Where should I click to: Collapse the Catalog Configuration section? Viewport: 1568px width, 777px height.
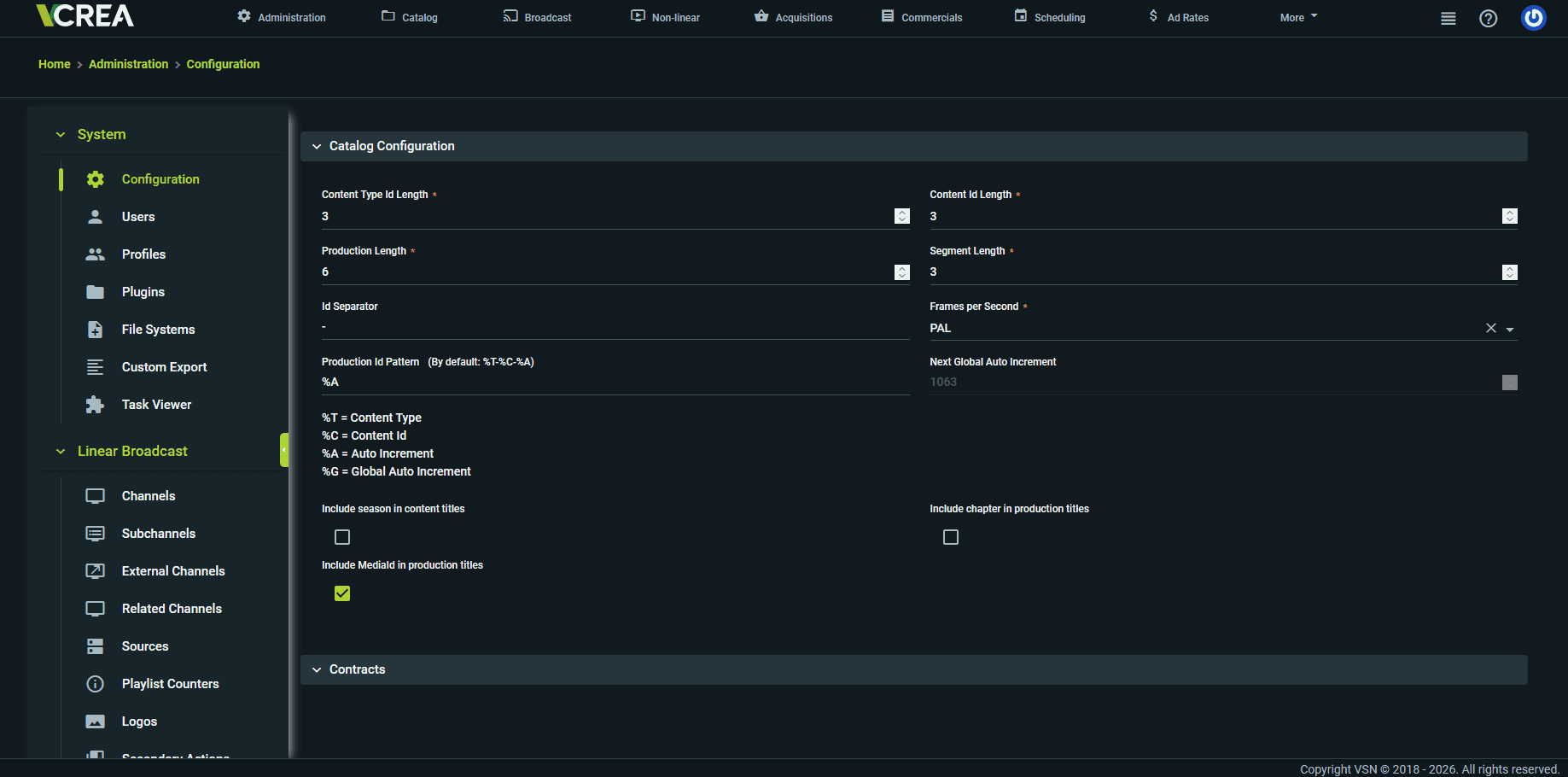pos(317,147)
